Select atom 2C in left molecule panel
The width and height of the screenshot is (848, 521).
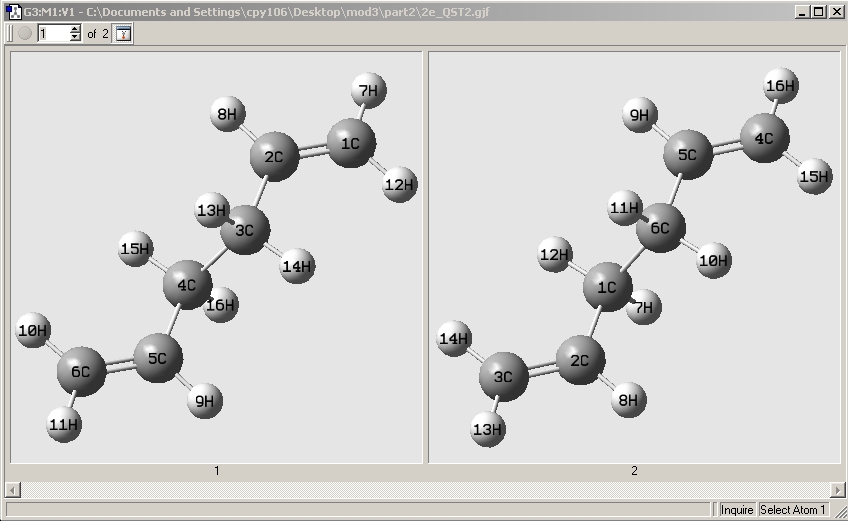(x=274, y=156)
